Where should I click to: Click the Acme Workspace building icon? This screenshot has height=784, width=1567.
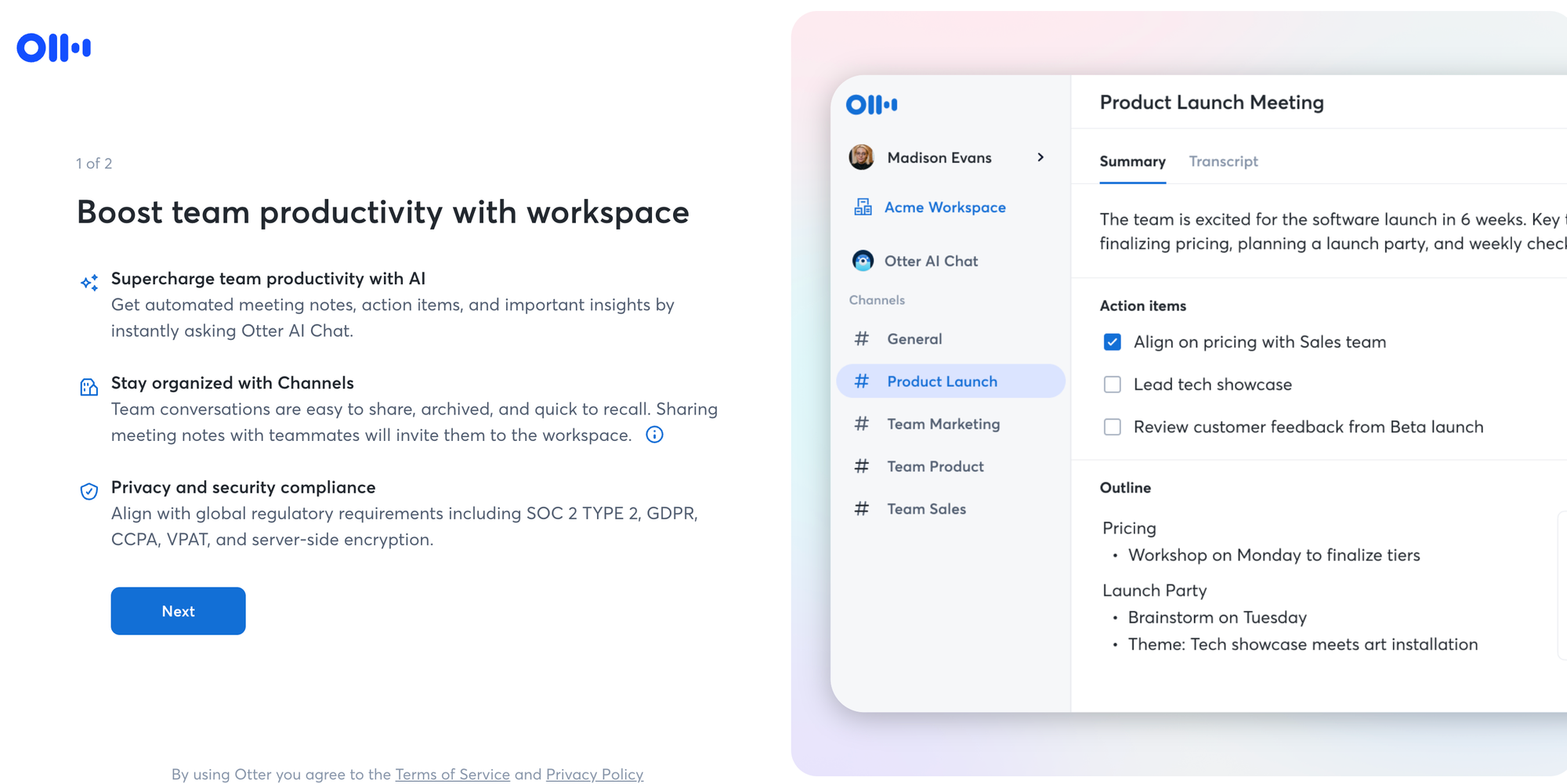pyautogui.click(x=863, y=207)
